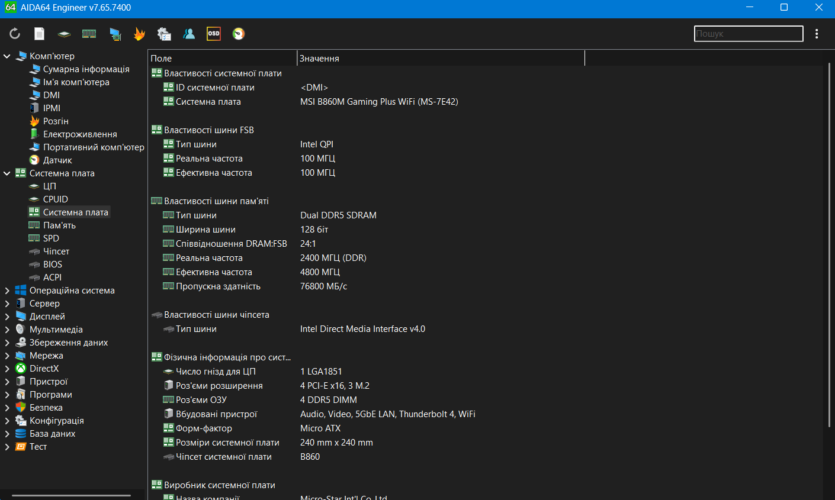Click the Dual DDR5 SDRAM value
The image size is (835, 500).
[x=338, y=215]
